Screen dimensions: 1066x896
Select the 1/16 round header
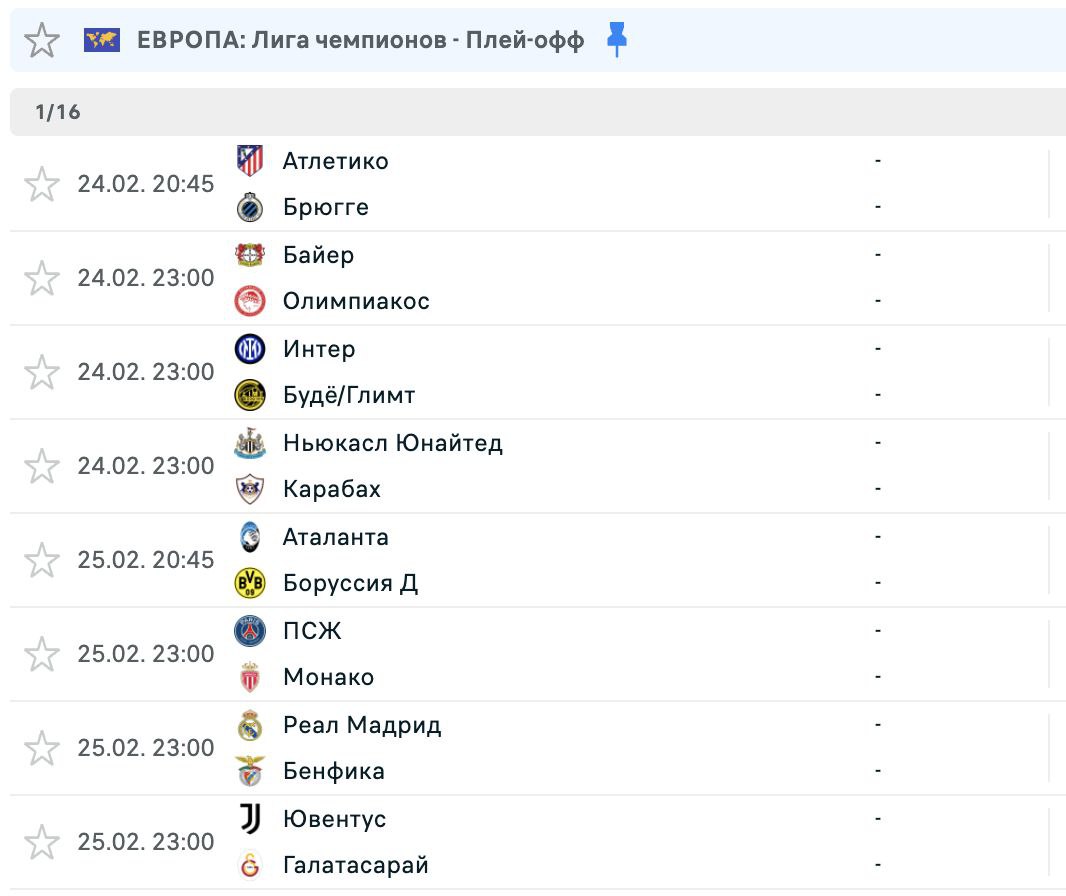click(58, 112)
